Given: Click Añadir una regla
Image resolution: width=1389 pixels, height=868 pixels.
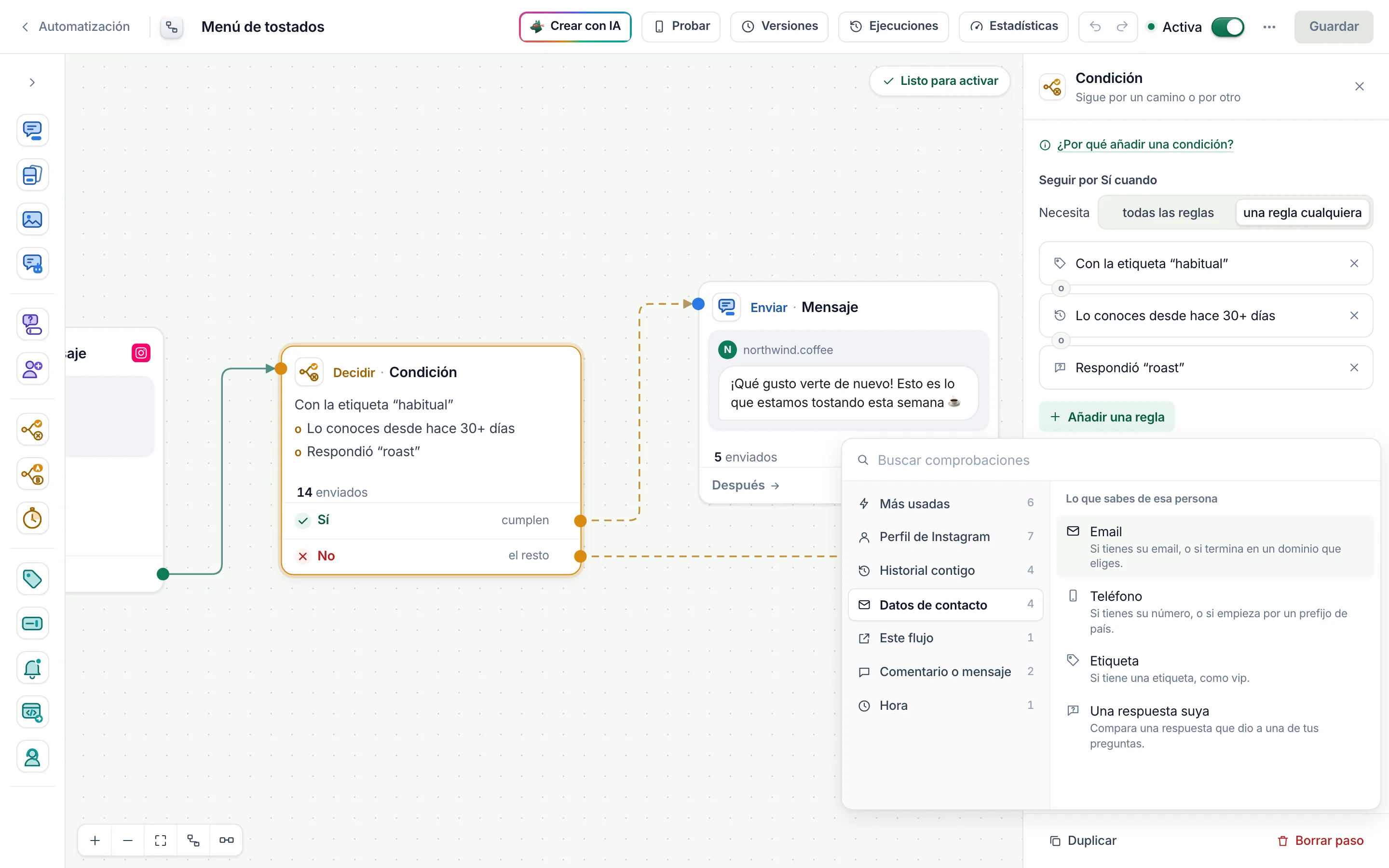Looking at the screenshot, I should (1106, 417).
